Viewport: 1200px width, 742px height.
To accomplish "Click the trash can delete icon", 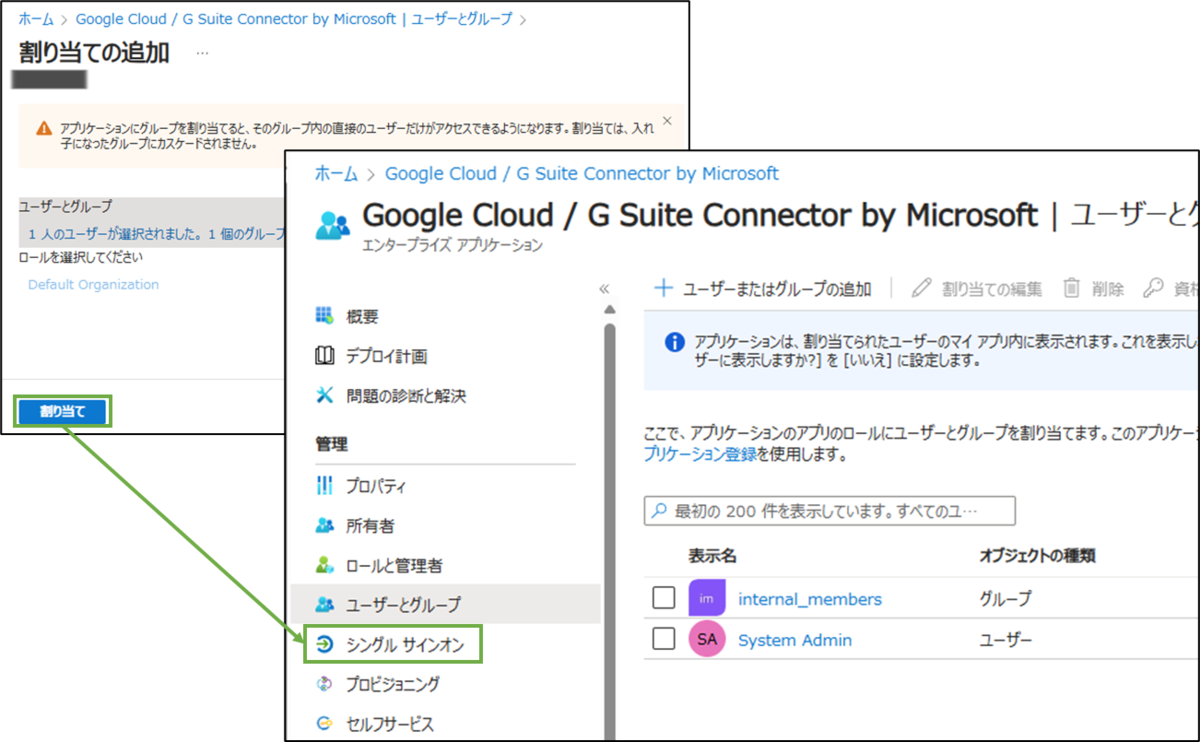I will (1071, 288).
